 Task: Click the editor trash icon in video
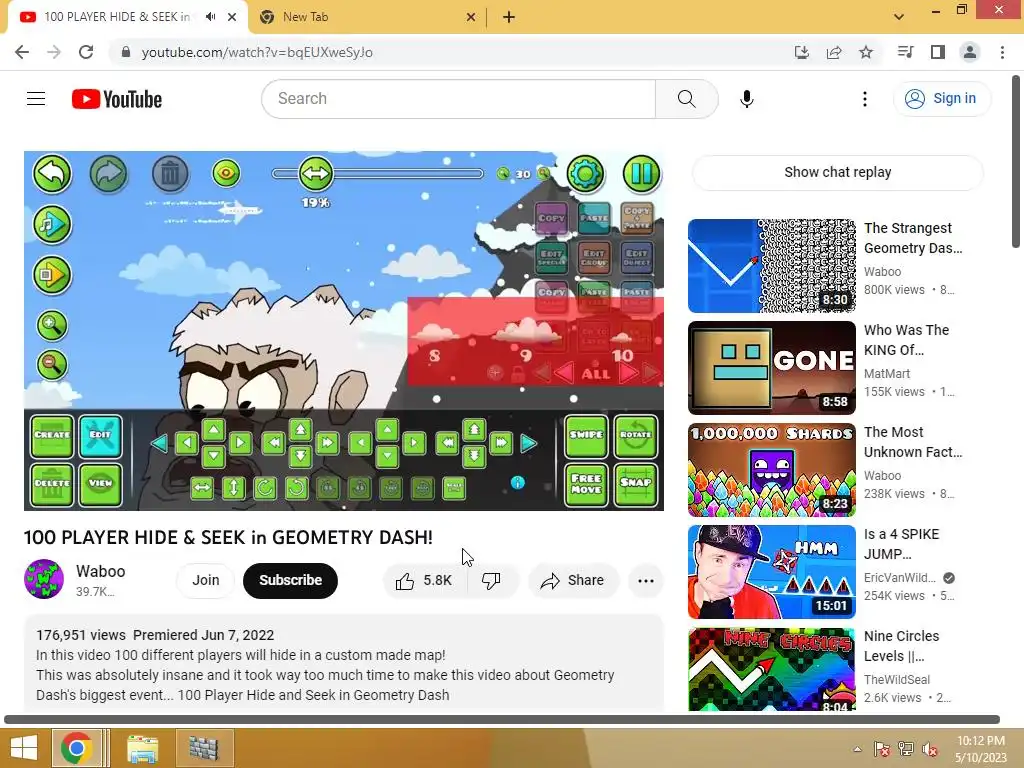pos(170,174)
